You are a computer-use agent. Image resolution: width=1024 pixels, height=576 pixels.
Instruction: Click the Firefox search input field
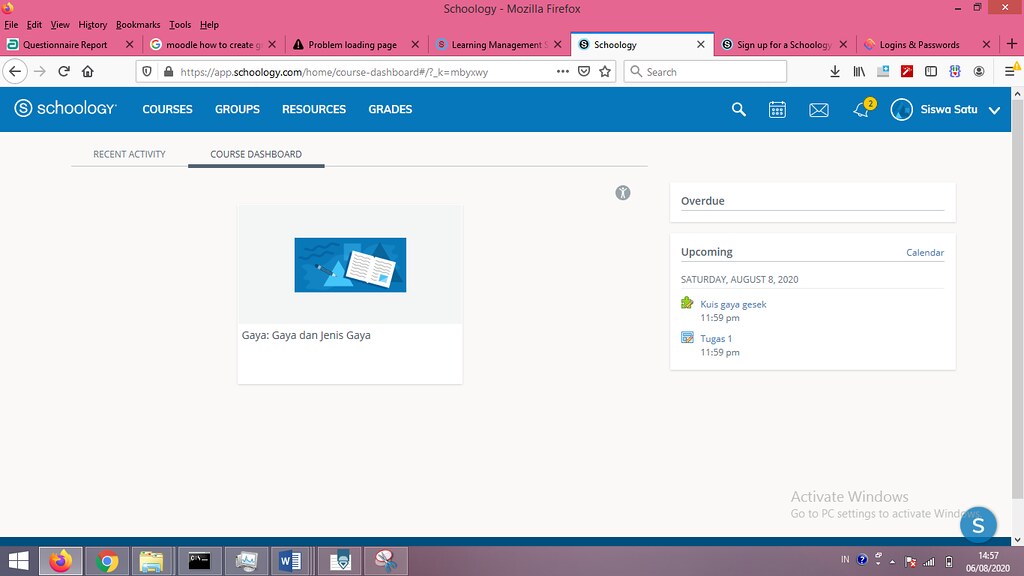[x=705, y=72]
